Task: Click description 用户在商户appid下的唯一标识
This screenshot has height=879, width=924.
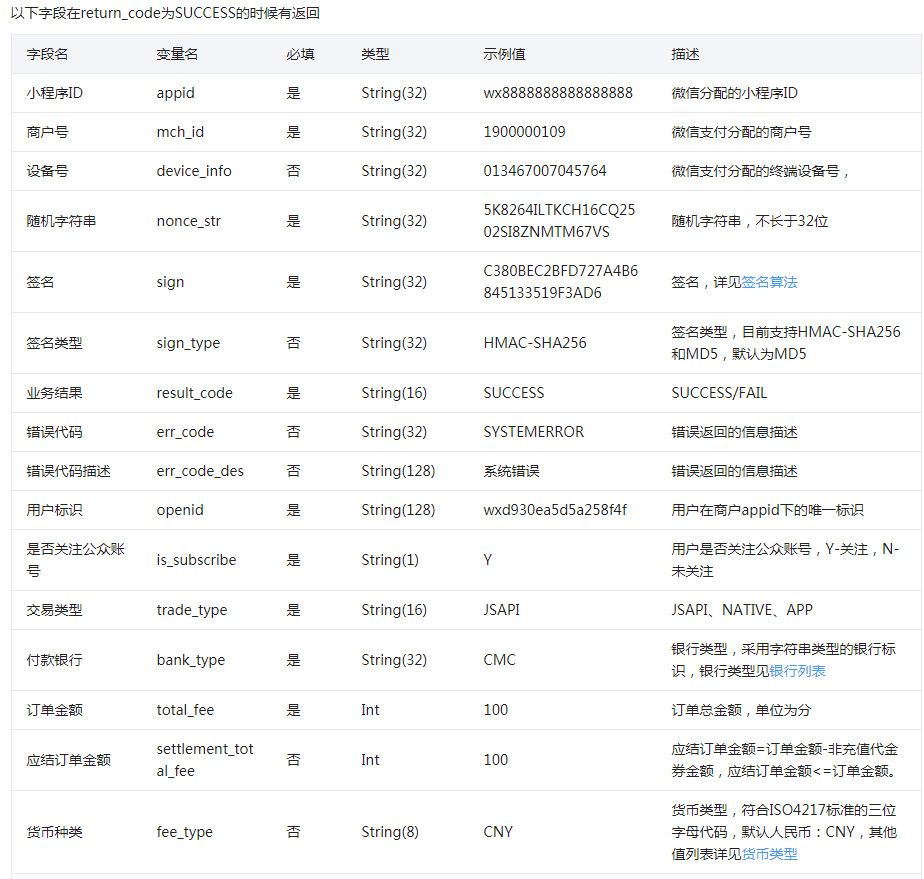Action: 767,510
